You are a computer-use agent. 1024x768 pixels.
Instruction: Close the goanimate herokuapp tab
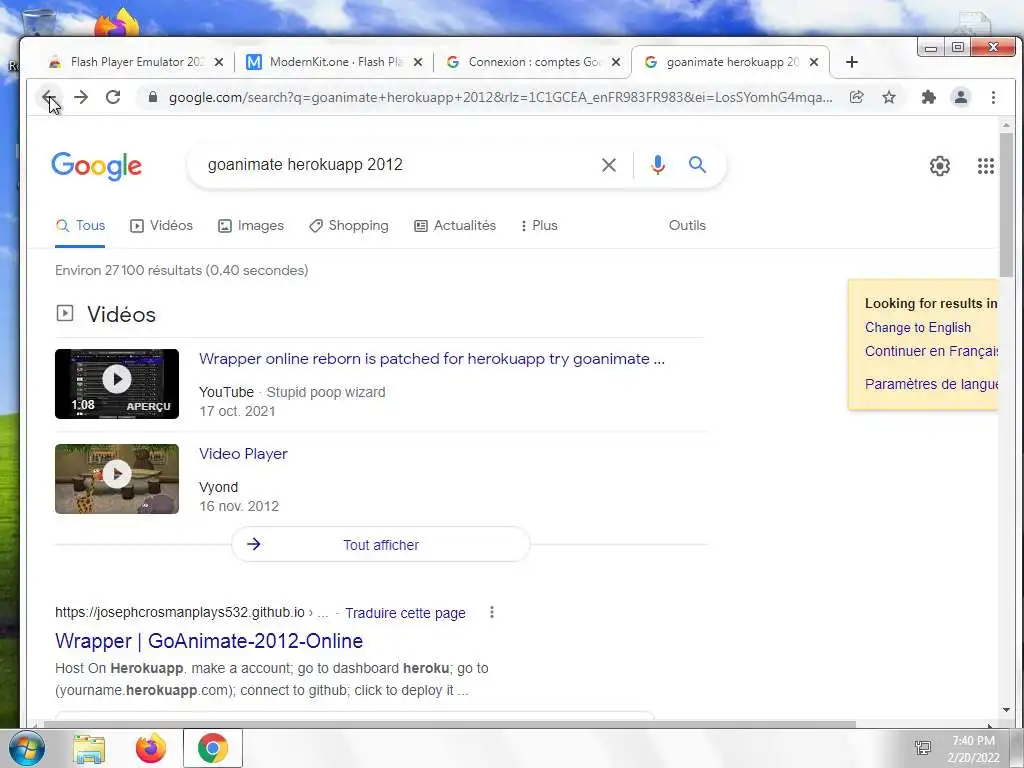[814, 62]
